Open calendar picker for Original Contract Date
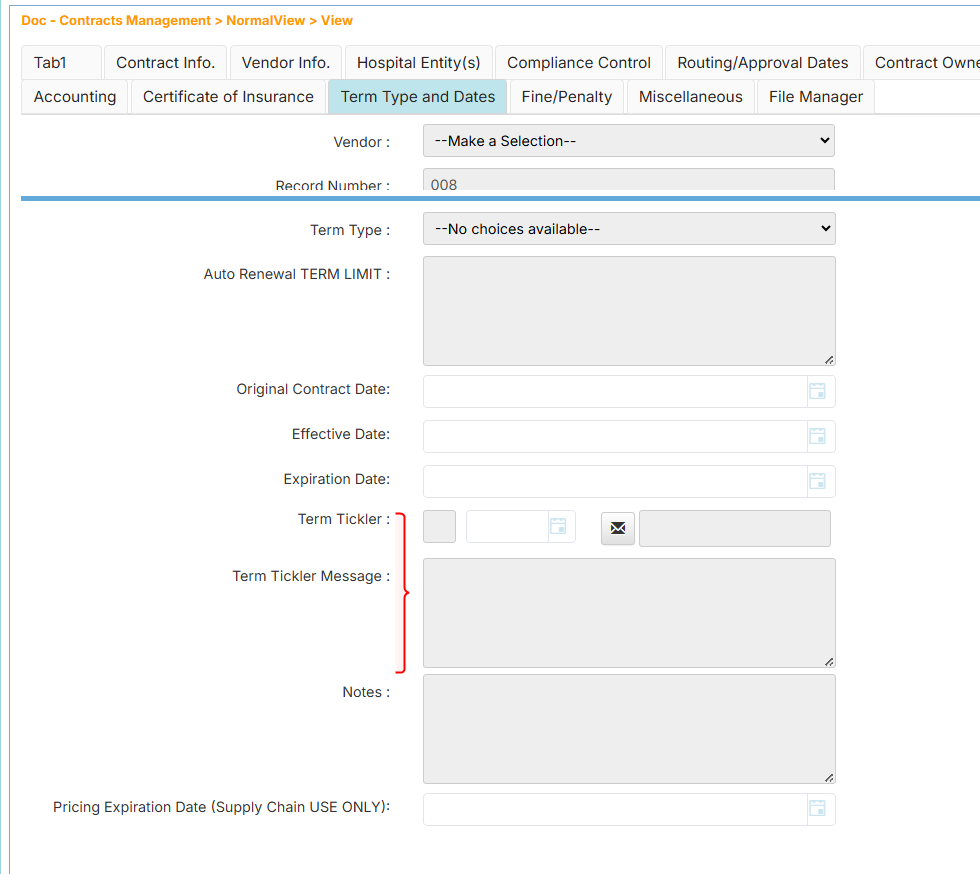Screen dimensions: 980x874 pos(817,391)
